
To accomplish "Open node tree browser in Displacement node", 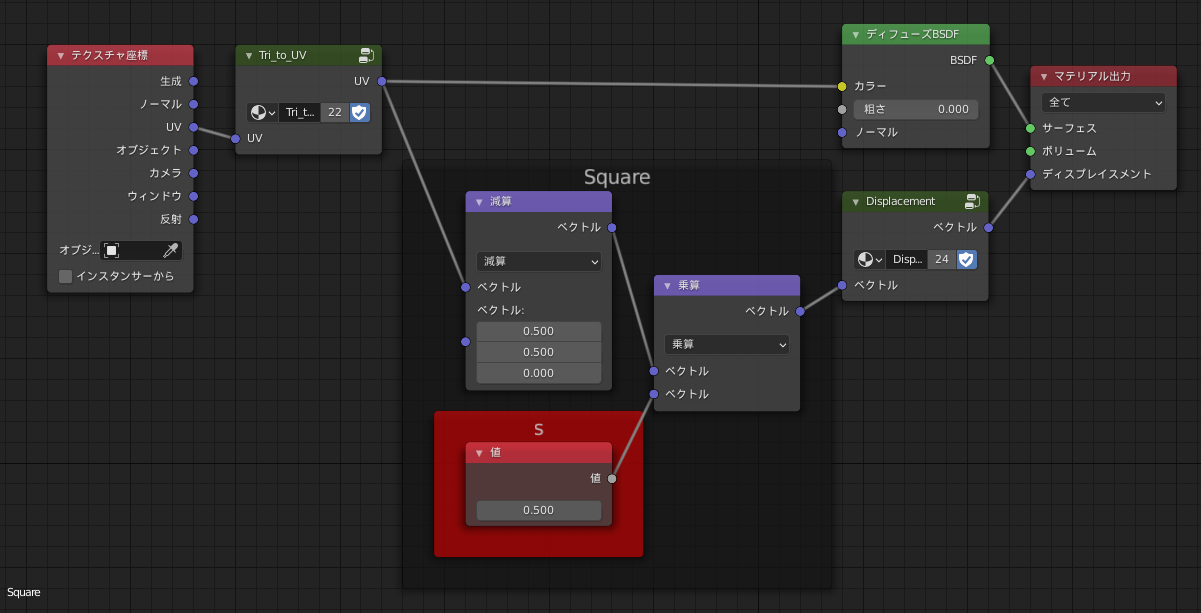I will 870,259.
